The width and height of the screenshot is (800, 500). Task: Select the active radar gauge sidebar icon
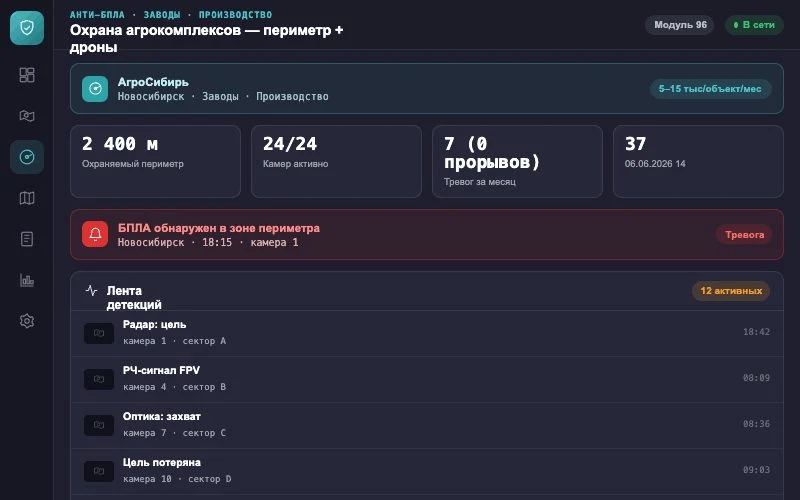coord(27,157)
